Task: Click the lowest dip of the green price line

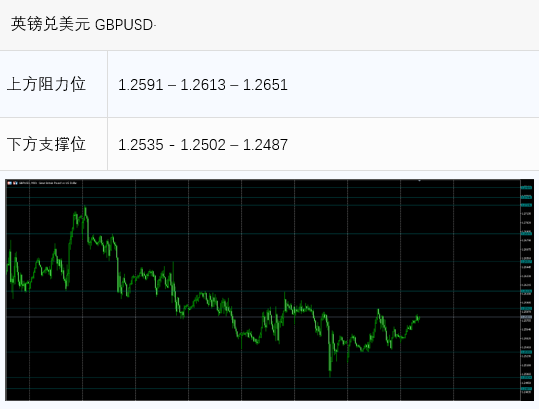Action: tap(330, 374)
